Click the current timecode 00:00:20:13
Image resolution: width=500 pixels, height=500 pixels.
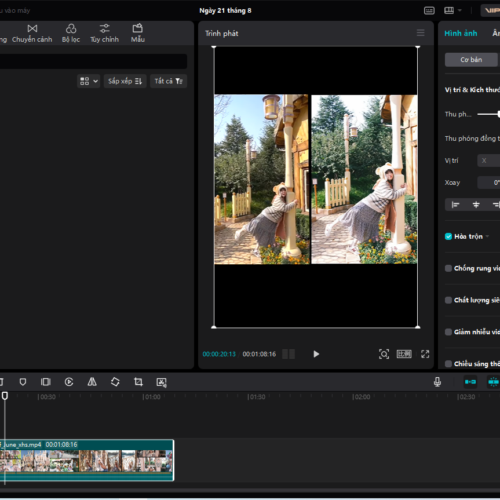tap(219, 354)
